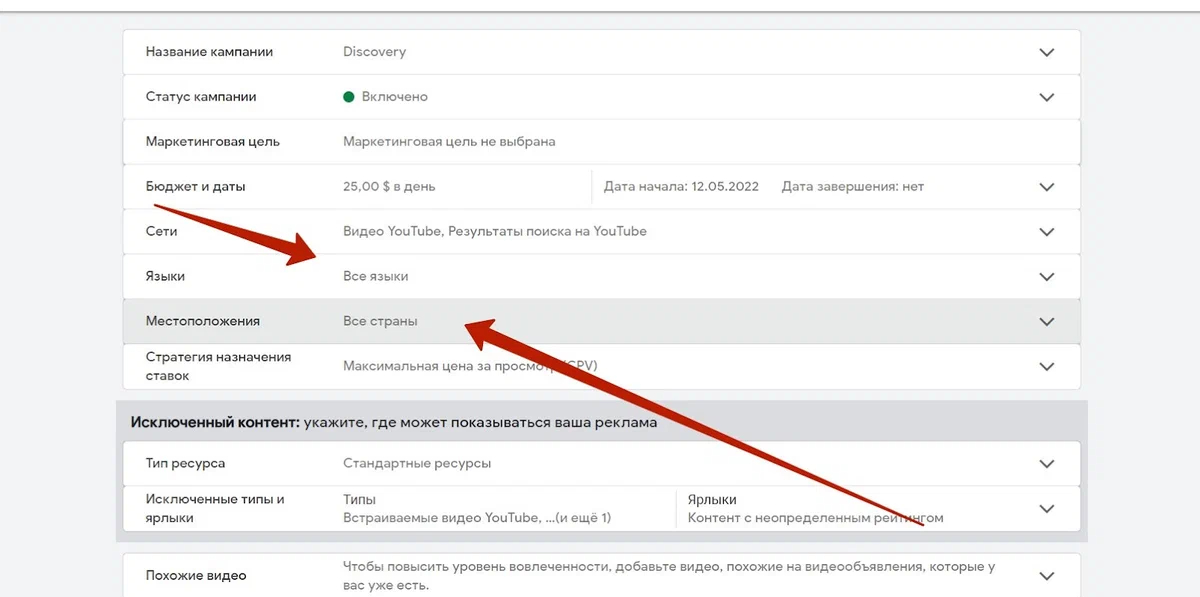This screenshot has width=1200, height=597.
Task: Click the start date 'Дата начала: 12.05.2022'
Action: coord(681,187)
